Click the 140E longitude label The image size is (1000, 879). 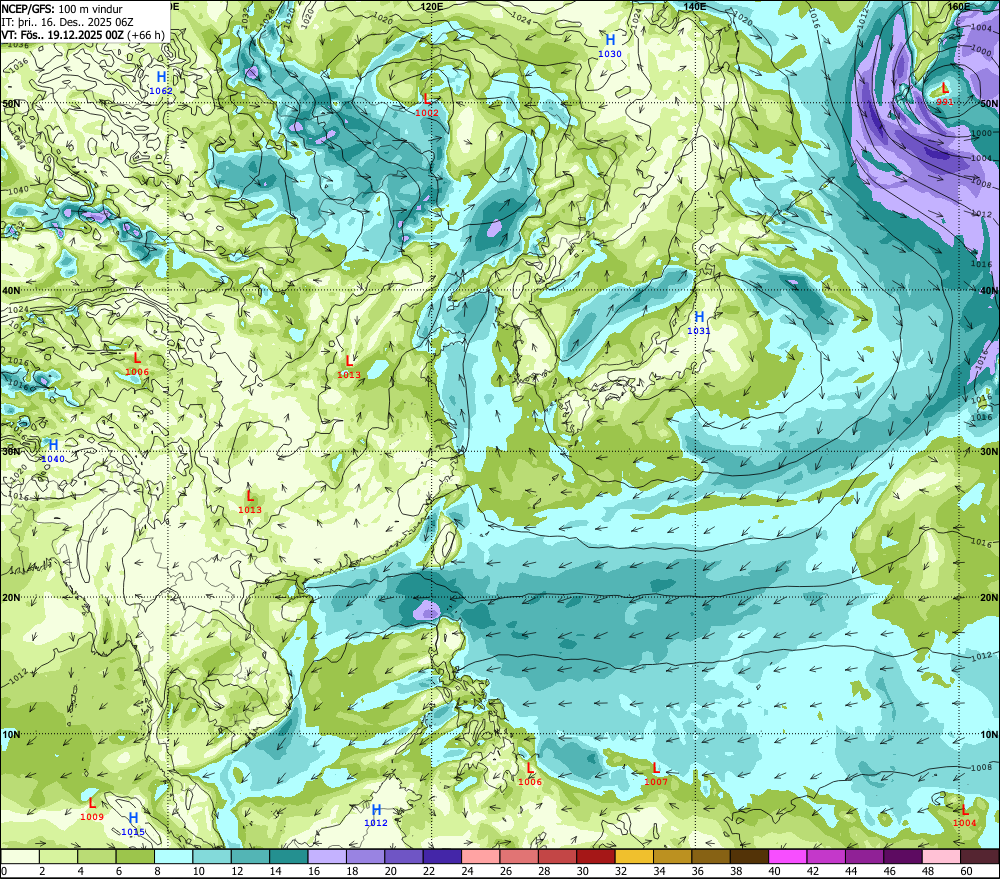click(x=695, y=6)
